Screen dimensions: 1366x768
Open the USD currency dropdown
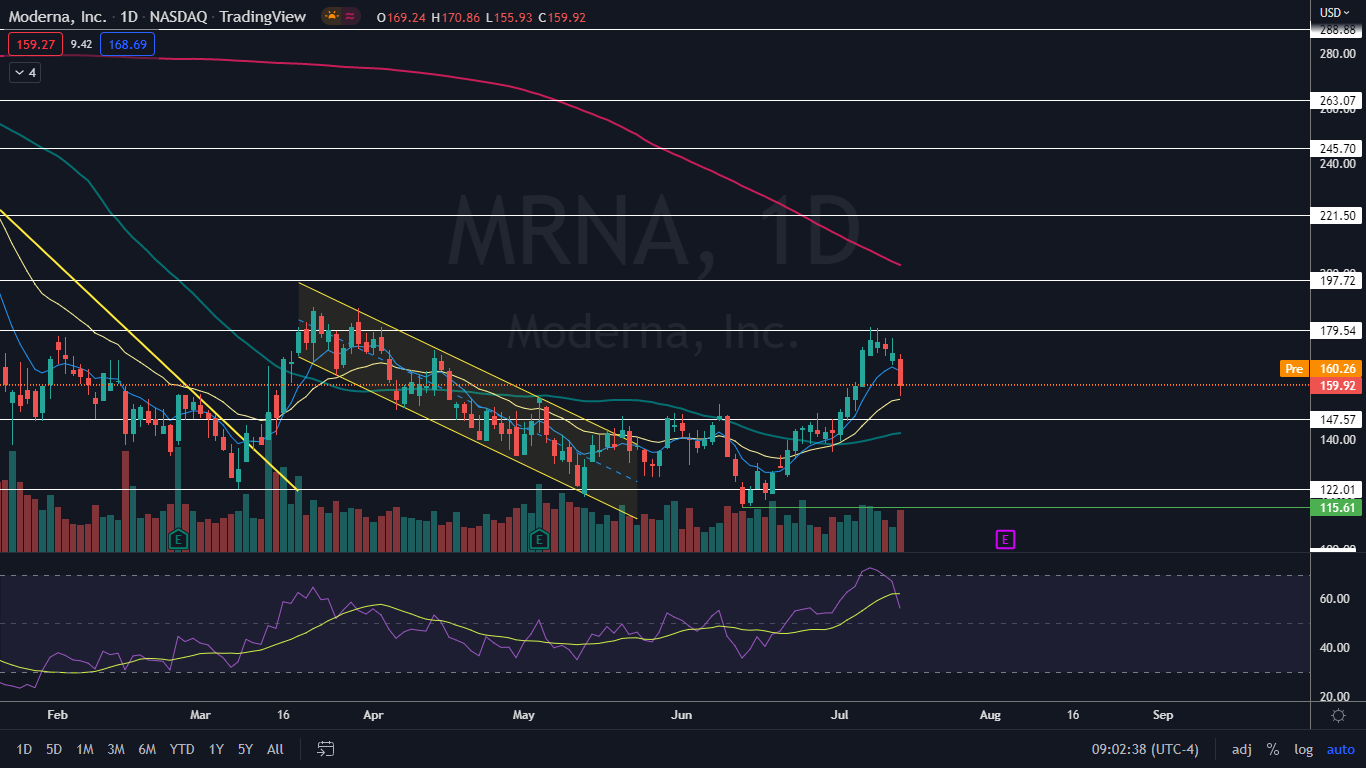(1335, 12)
